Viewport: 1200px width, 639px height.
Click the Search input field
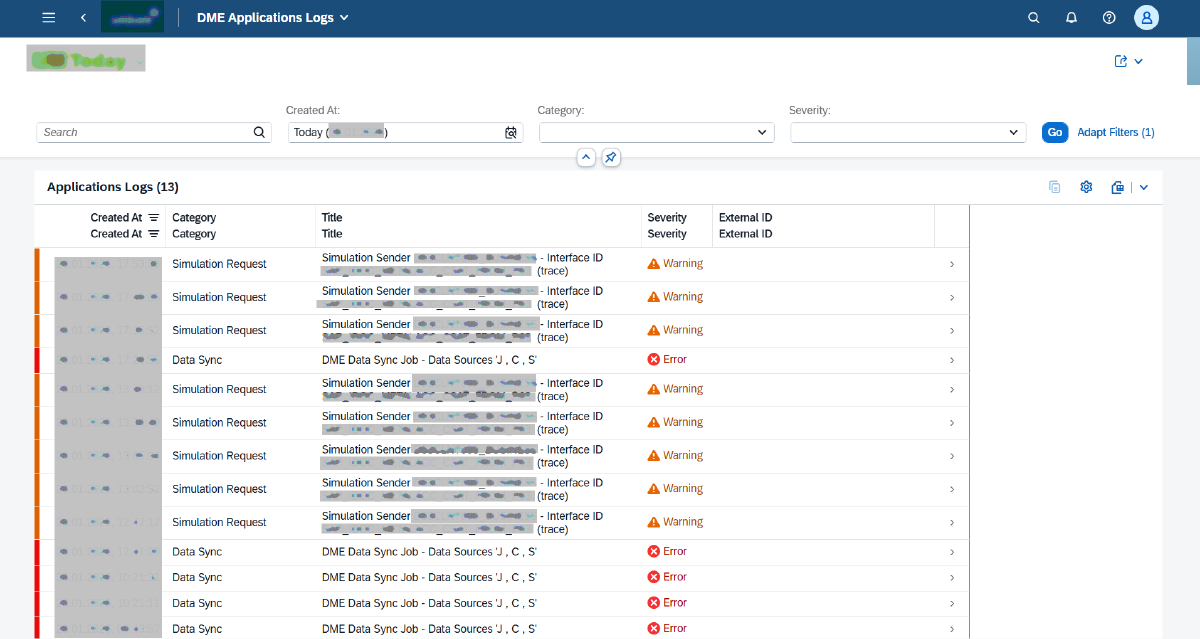tap(145, 132)
